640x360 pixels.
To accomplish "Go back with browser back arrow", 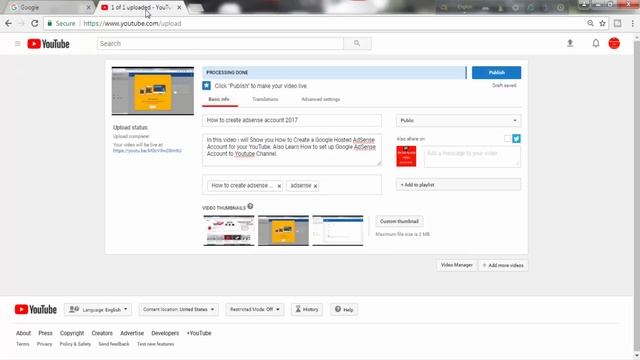I will (x=9, y=24).
